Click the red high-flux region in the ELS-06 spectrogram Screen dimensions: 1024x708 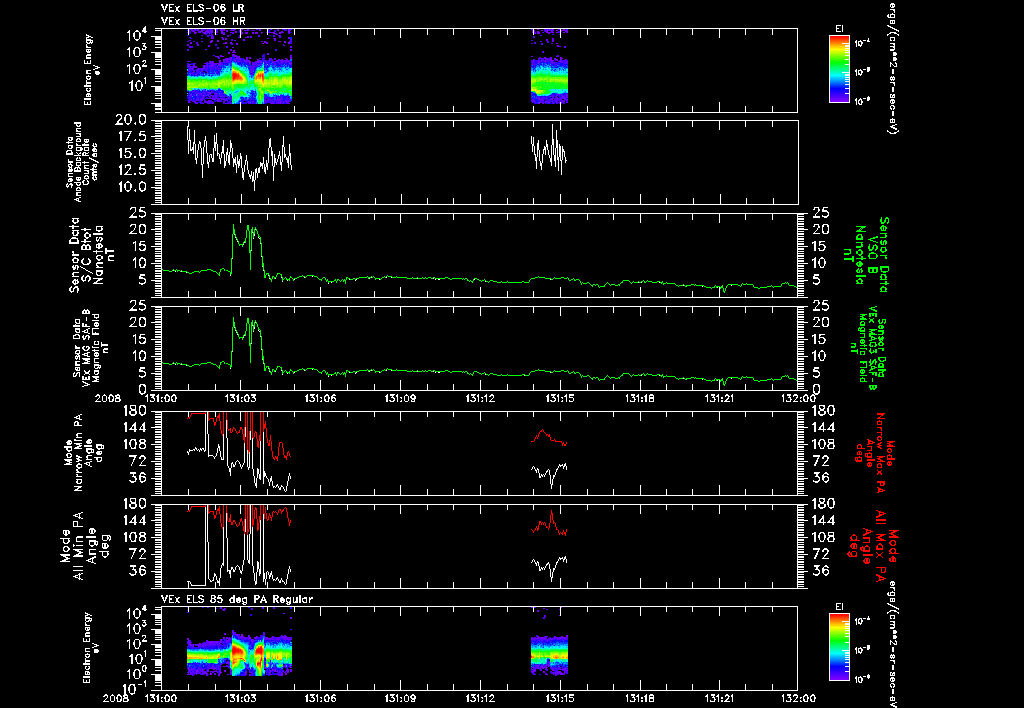point(238,77)
